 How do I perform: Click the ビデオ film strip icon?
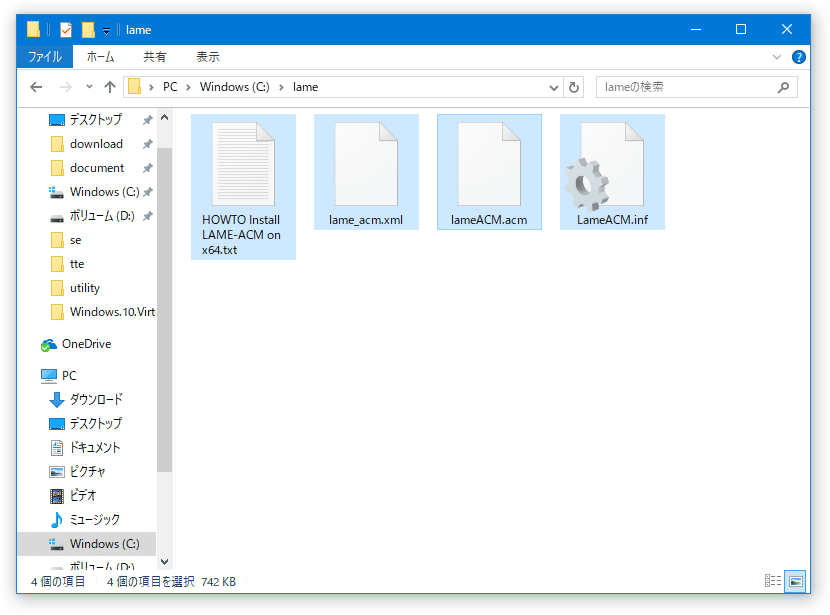coord(57,496)
